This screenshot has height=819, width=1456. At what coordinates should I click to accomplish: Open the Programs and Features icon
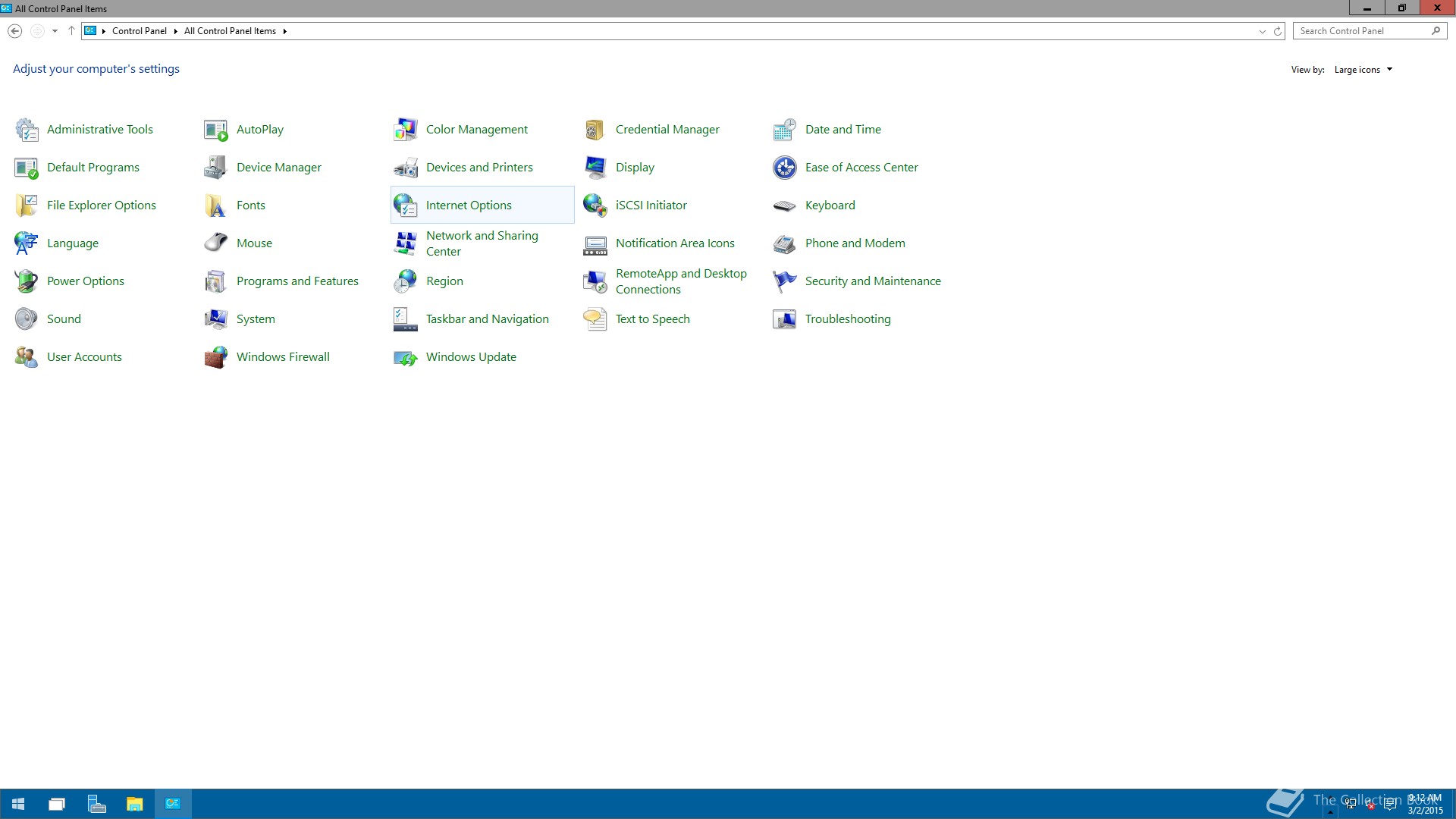[216, 281]
